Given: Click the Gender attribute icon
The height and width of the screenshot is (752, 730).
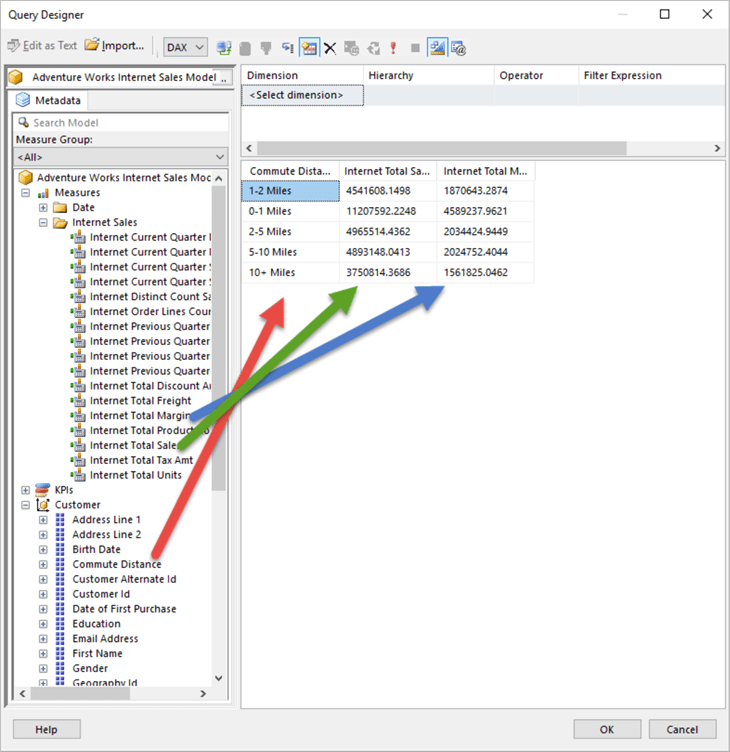Looking at the screenshot, I should (60, 668).
